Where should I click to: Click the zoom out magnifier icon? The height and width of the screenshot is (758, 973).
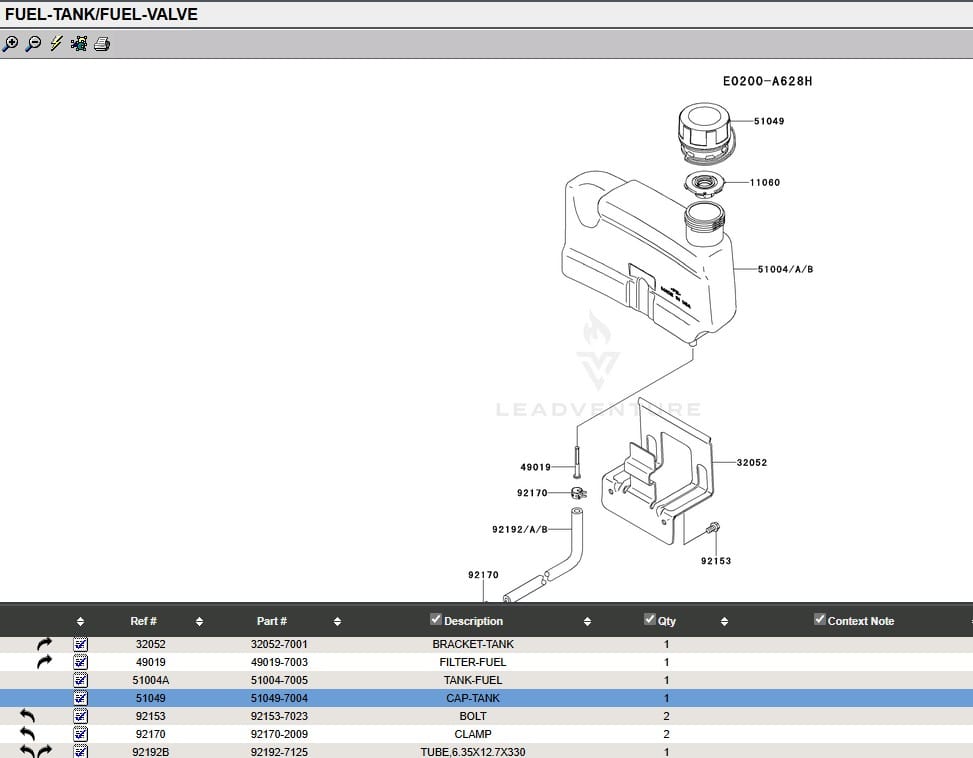[33, 44]
